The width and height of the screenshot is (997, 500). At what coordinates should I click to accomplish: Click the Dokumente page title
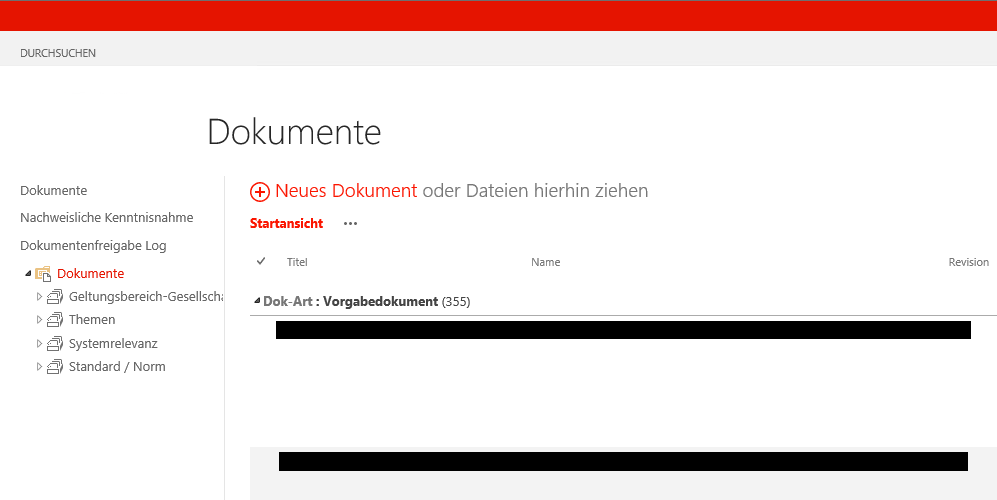click(x=294, y=132)
